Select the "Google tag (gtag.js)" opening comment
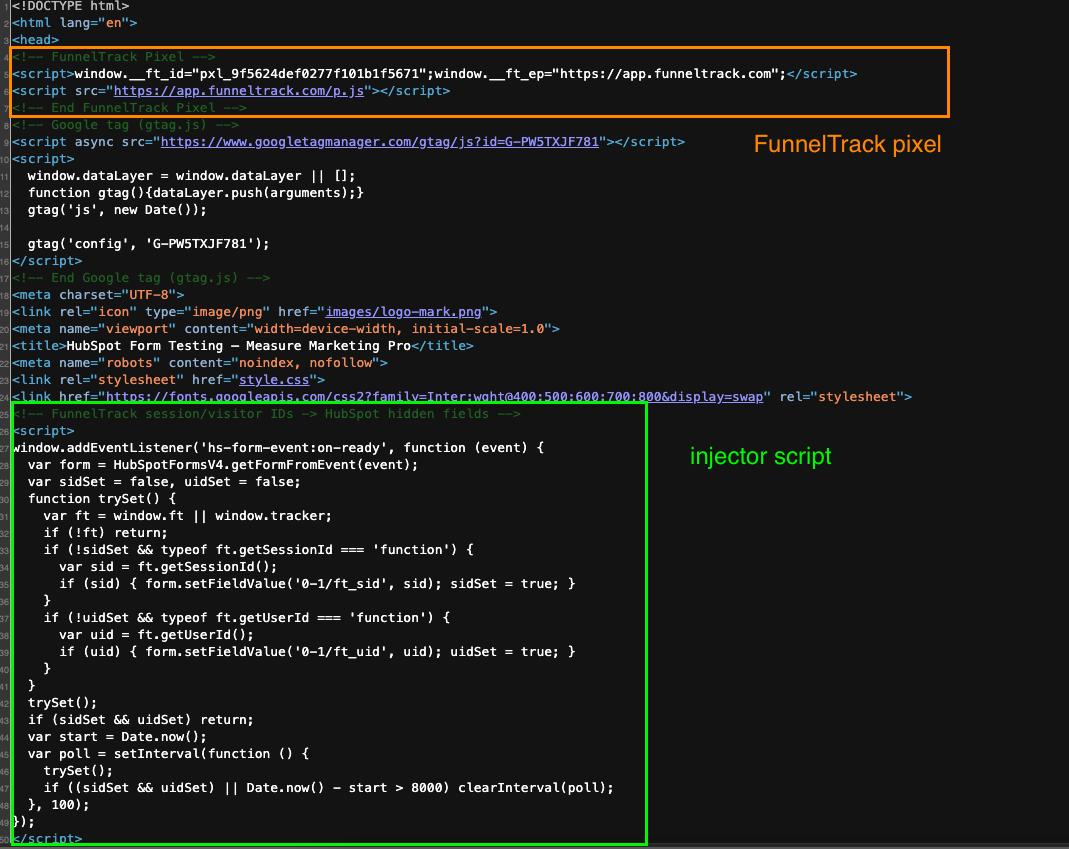This screenshot has width=1069, height=849. point(125,125)
